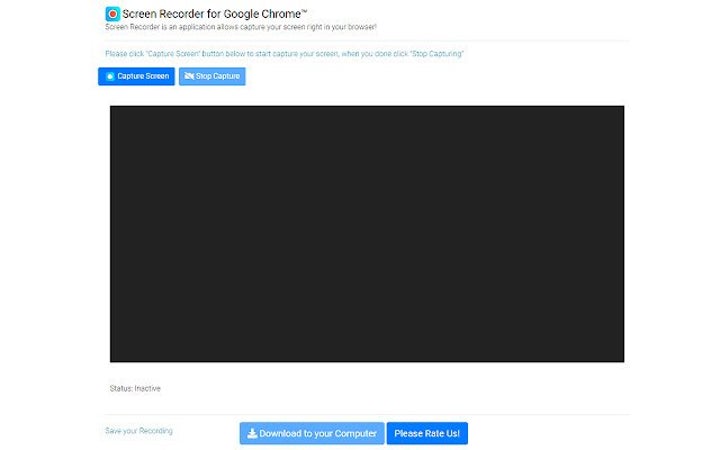Click the record icon inside Capture Screen

click(x=110, y=76)
